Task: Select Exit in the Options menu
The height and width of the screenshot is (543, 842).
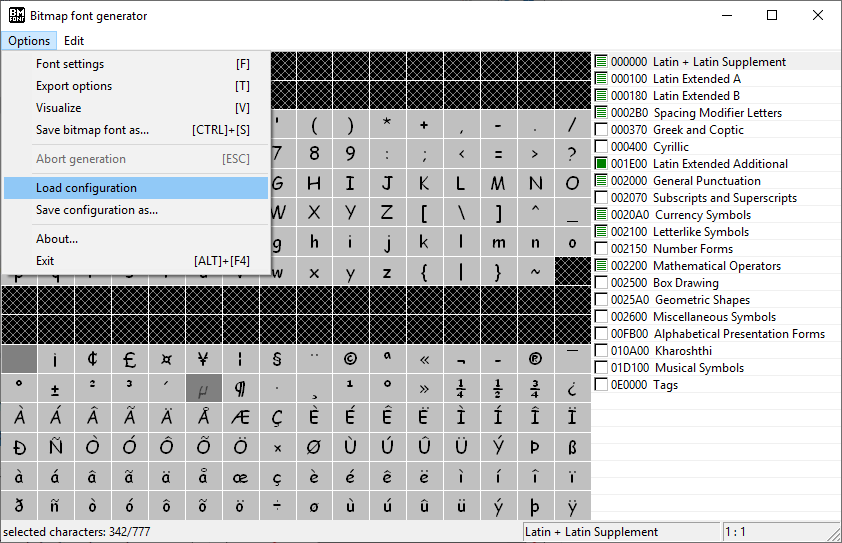Action: [136, 261]
